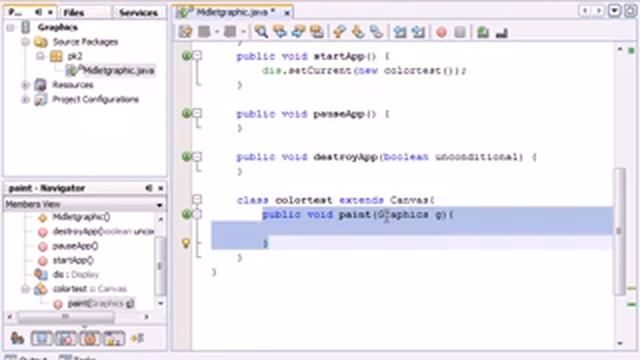Click the magnifier Find Selection toolbar icon

[x=261, y=31]
